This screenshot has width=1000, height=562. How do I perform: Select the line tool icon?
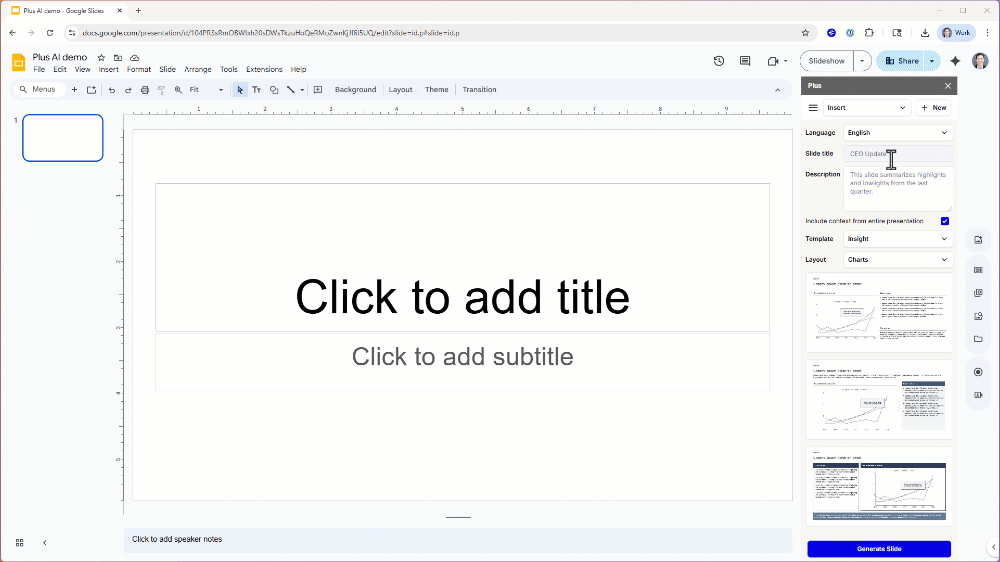(x=291, y=90)
